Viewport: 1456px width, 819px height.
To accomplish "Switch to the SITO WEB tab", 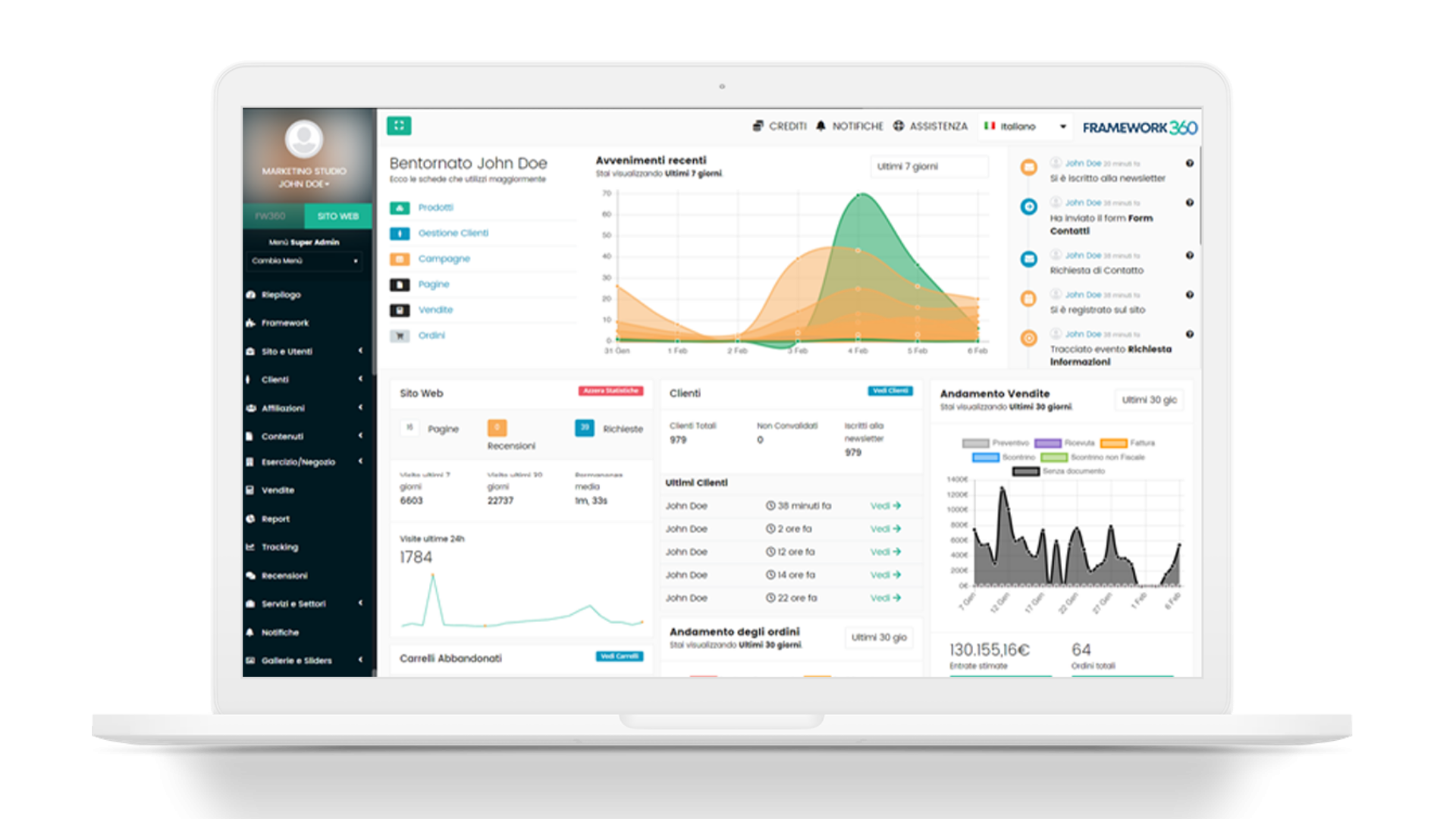I will pyautogui.click(x=337, y=217).
